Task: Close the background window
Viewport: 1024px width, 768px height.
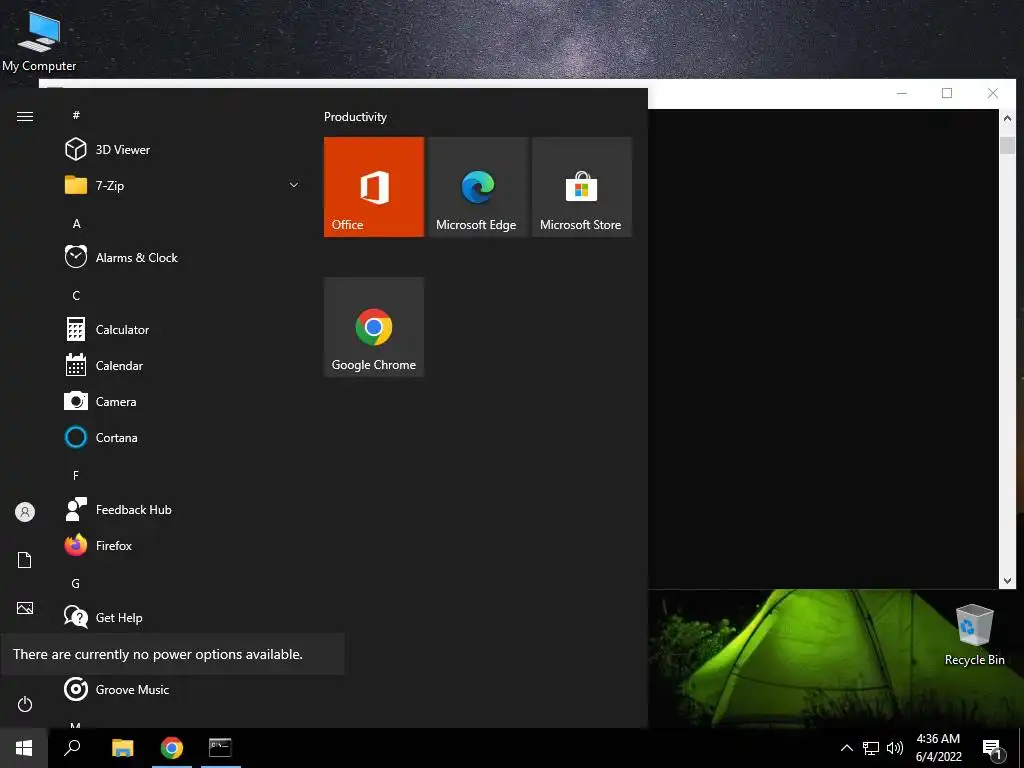Action: click(993, 93)
